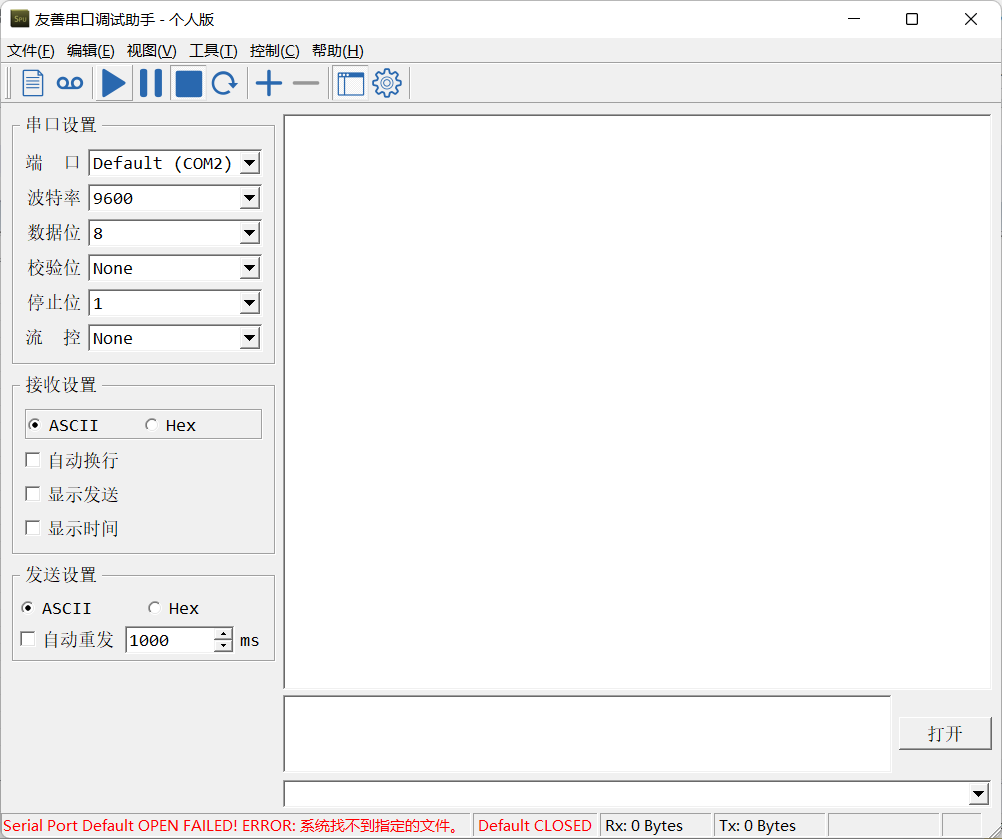Viewport: 1002px width, 839px height.
Task: Click the loopback record icon in toolbar
Action: pos(69,84)
